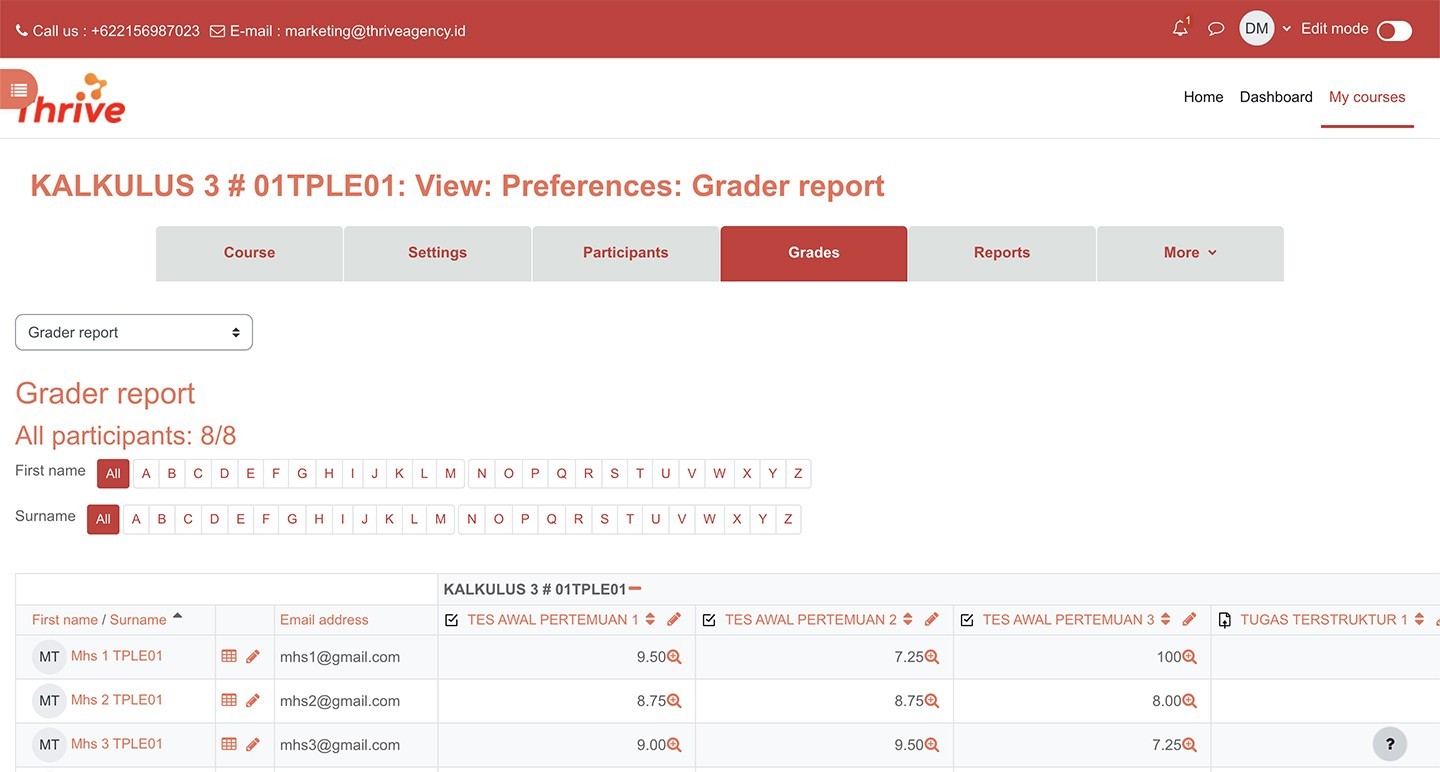Click the help question mark button
This screenshot has width=1440, height=772.
pyautogui.click(x=1389, y=744)
